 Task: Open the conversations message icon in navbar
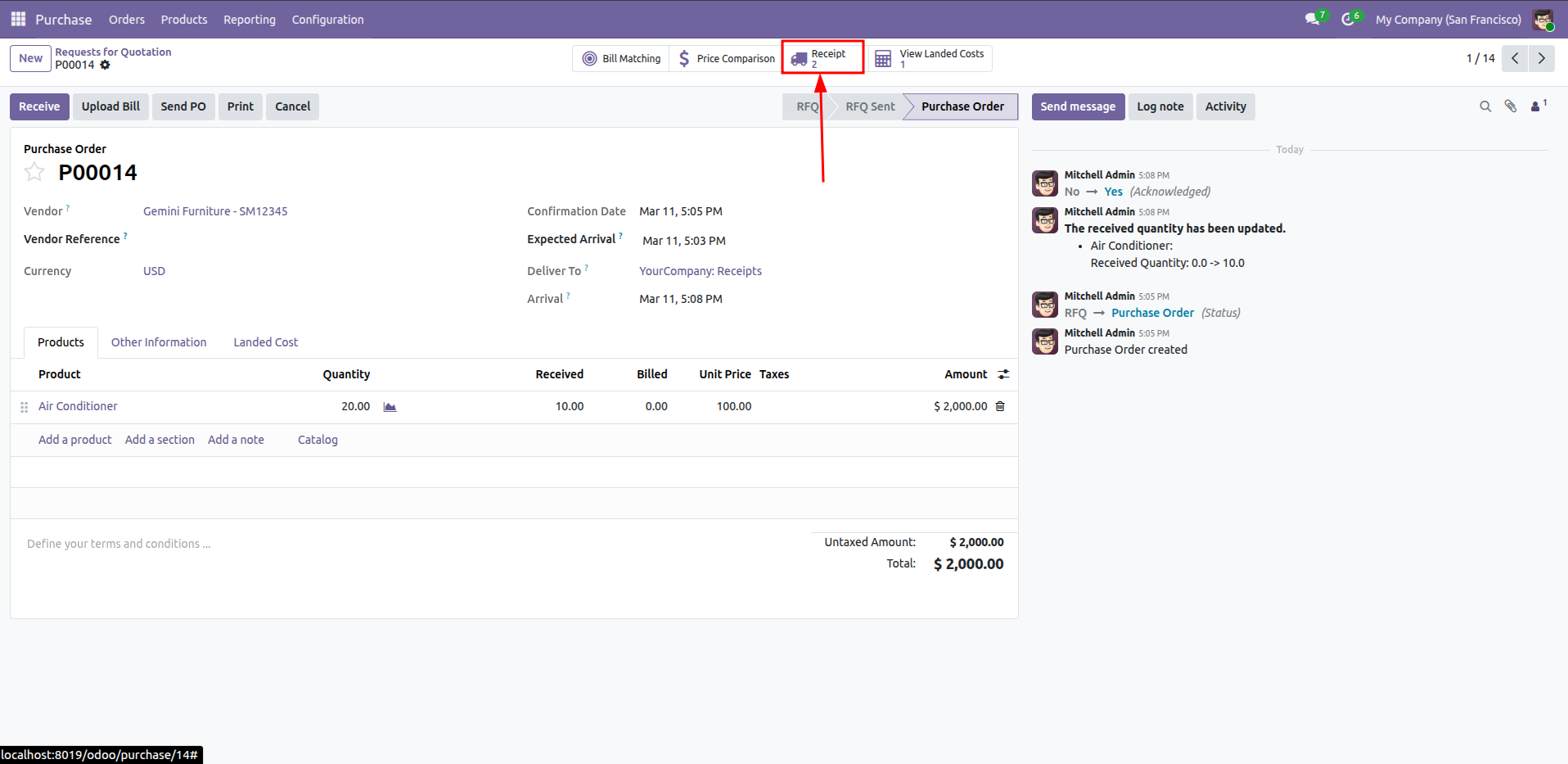tap(1312, 19)
